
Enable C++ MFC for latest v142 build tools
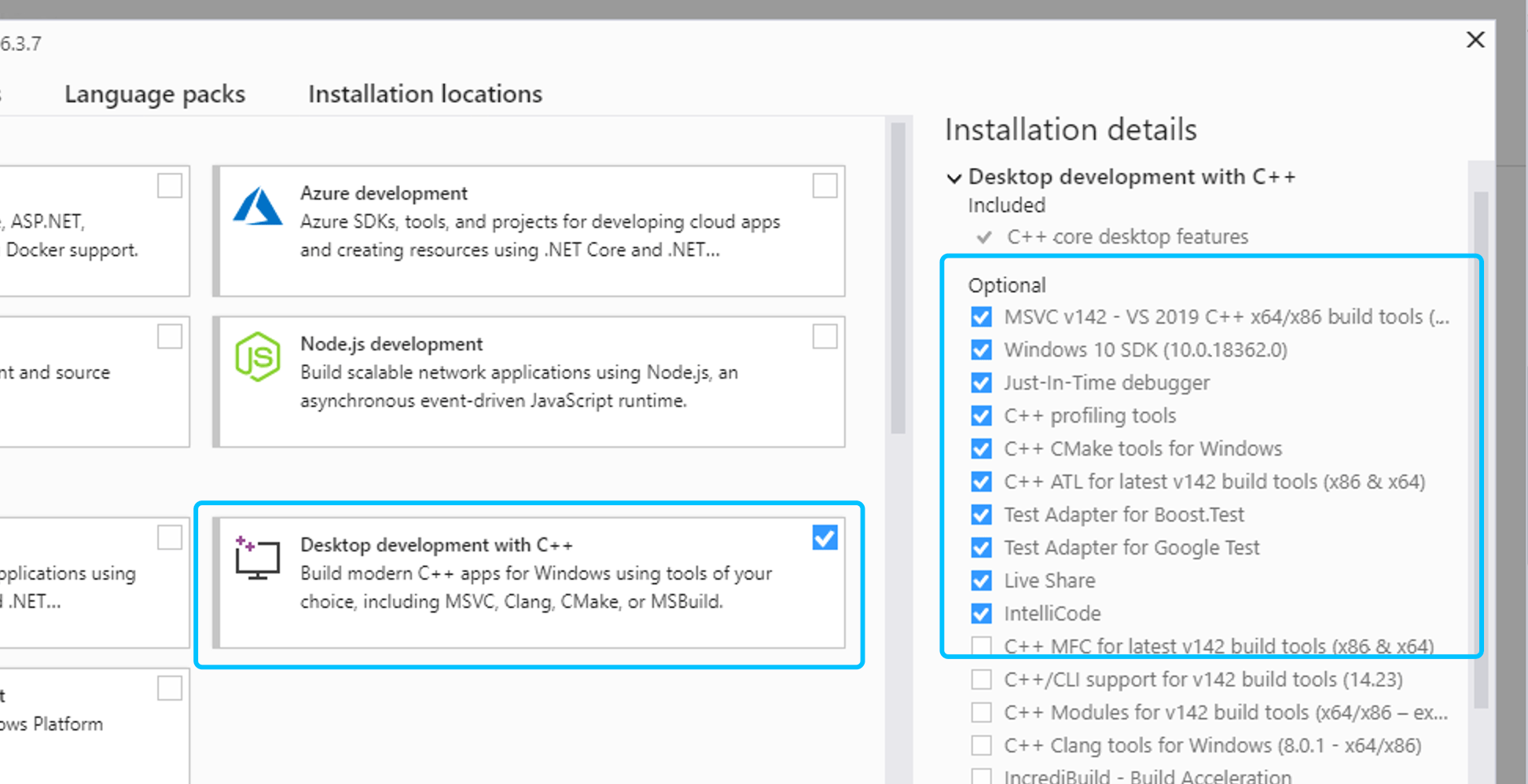[981, 646]
